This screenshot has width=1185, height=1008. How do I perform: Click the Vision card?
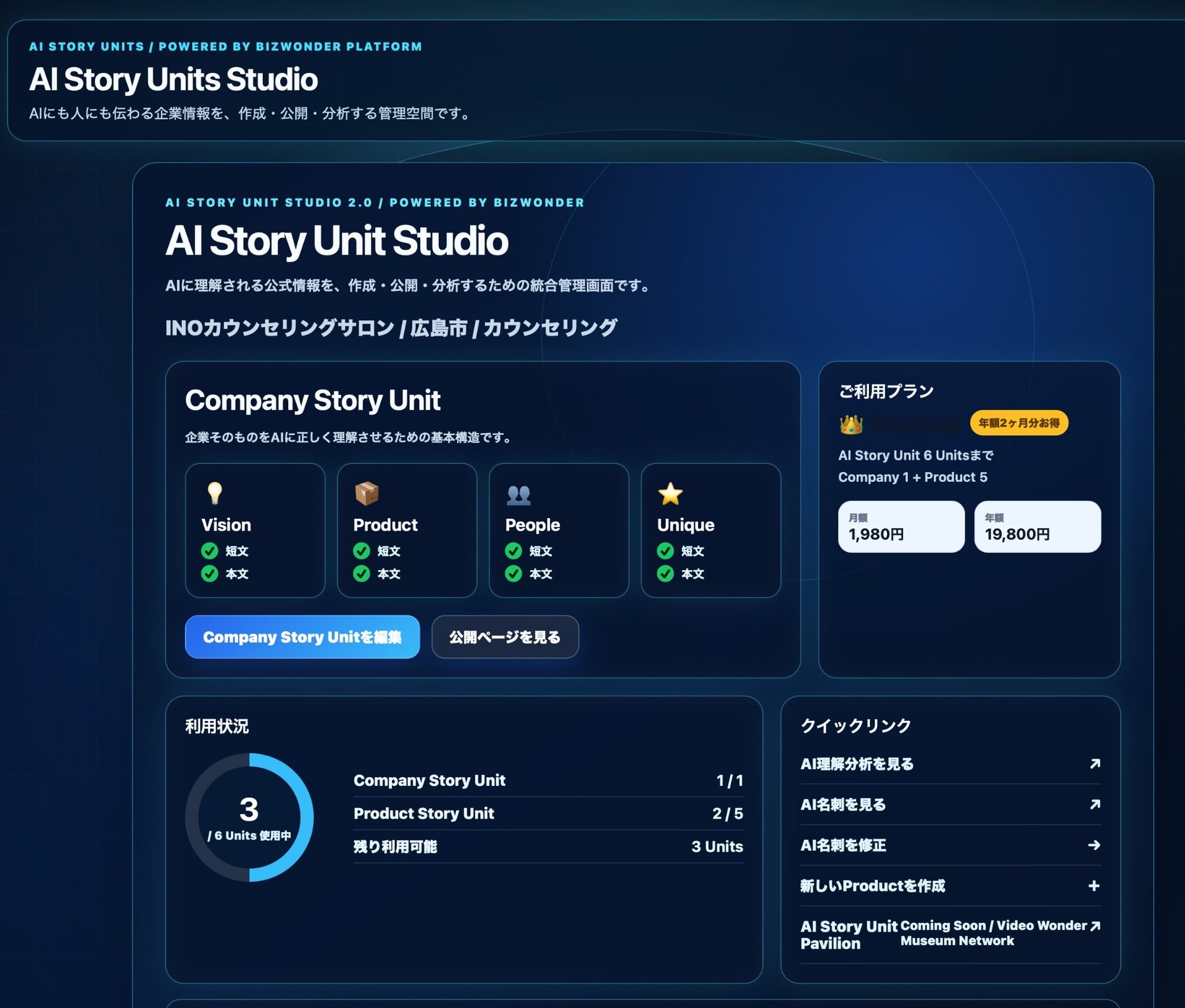pyautogui.click(x=255, y=531)
